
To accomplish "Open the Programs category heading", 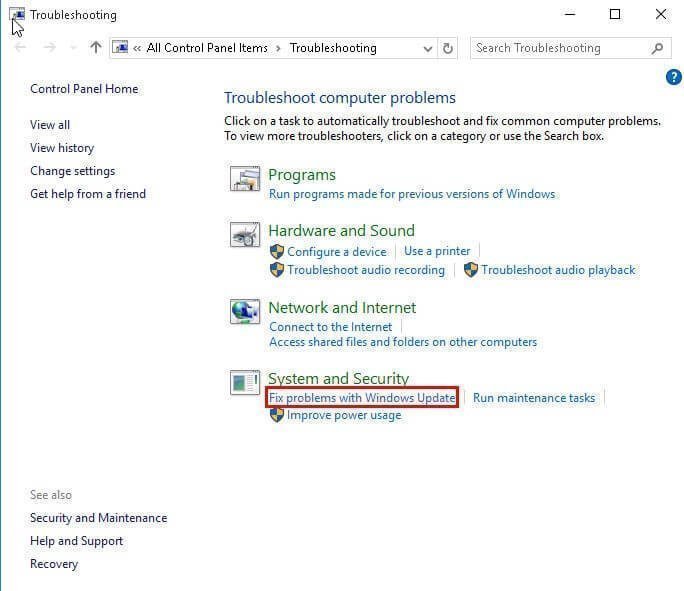I will [x=302, y=175].
